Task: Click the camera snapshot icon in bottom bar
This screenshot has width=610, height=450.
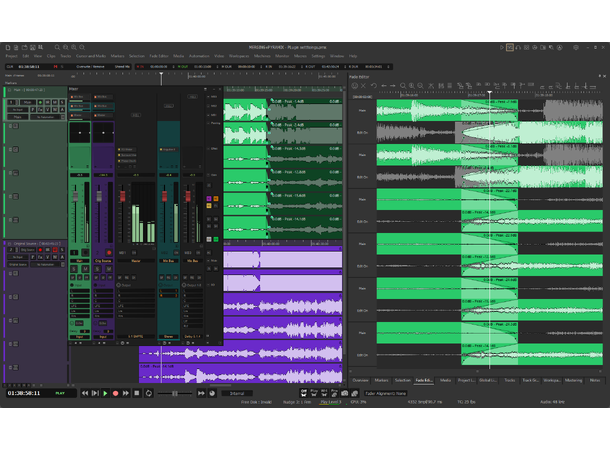Action: [x=344, y=394]
